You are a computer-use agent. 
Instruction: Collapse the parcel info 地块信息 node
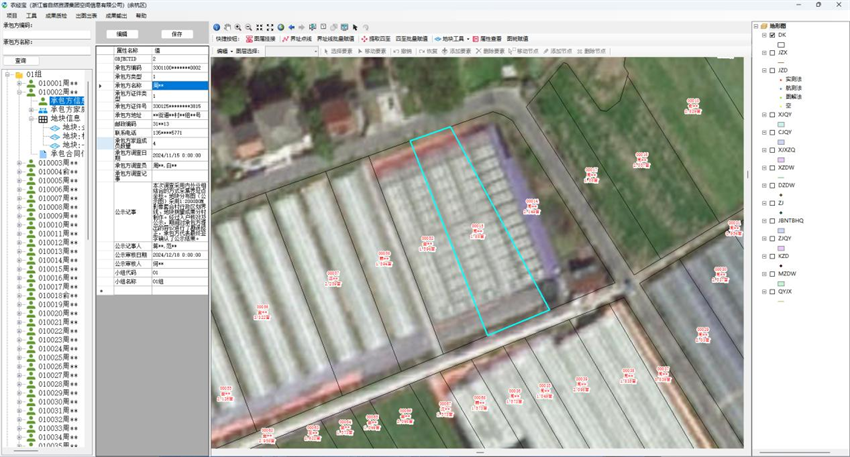[x=31, y=119]
